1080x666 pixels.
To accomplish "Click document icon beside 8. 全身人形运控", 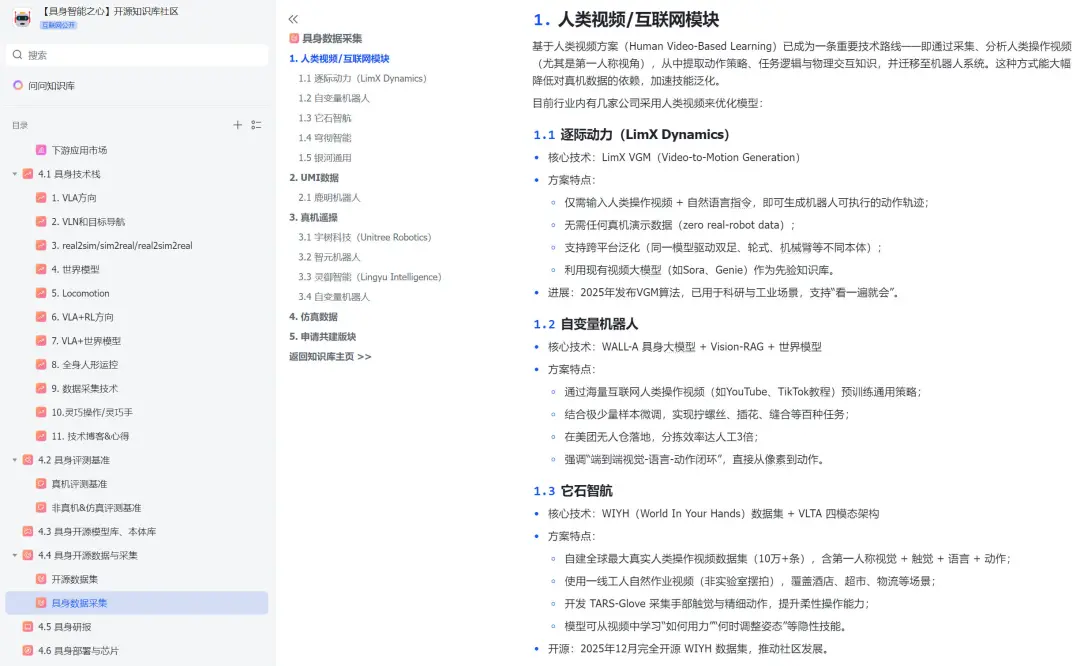I will click(x=41, y=364).
